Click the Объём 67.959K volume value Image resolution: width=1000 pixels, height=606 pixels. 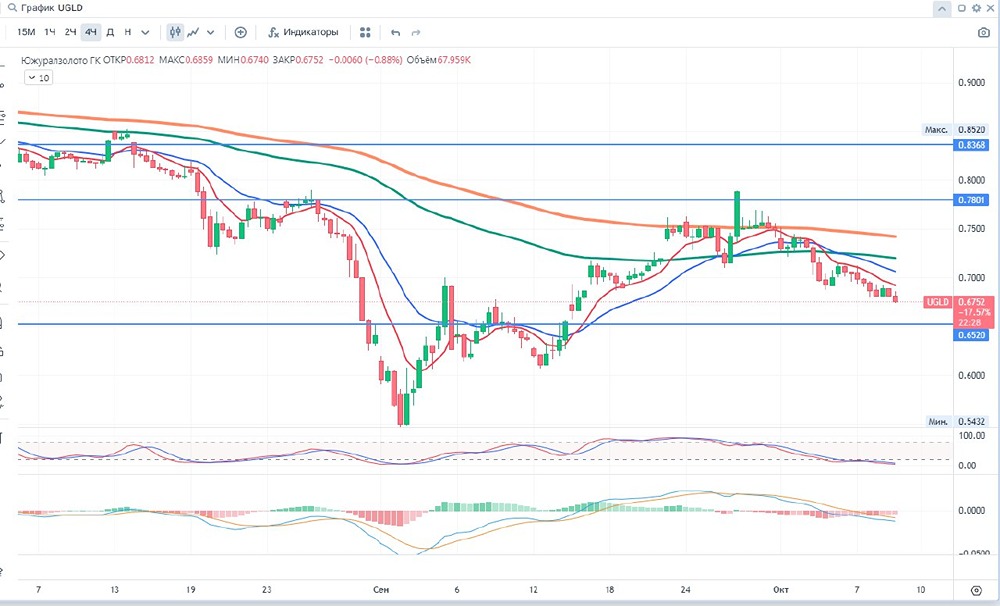pos(439,60)
